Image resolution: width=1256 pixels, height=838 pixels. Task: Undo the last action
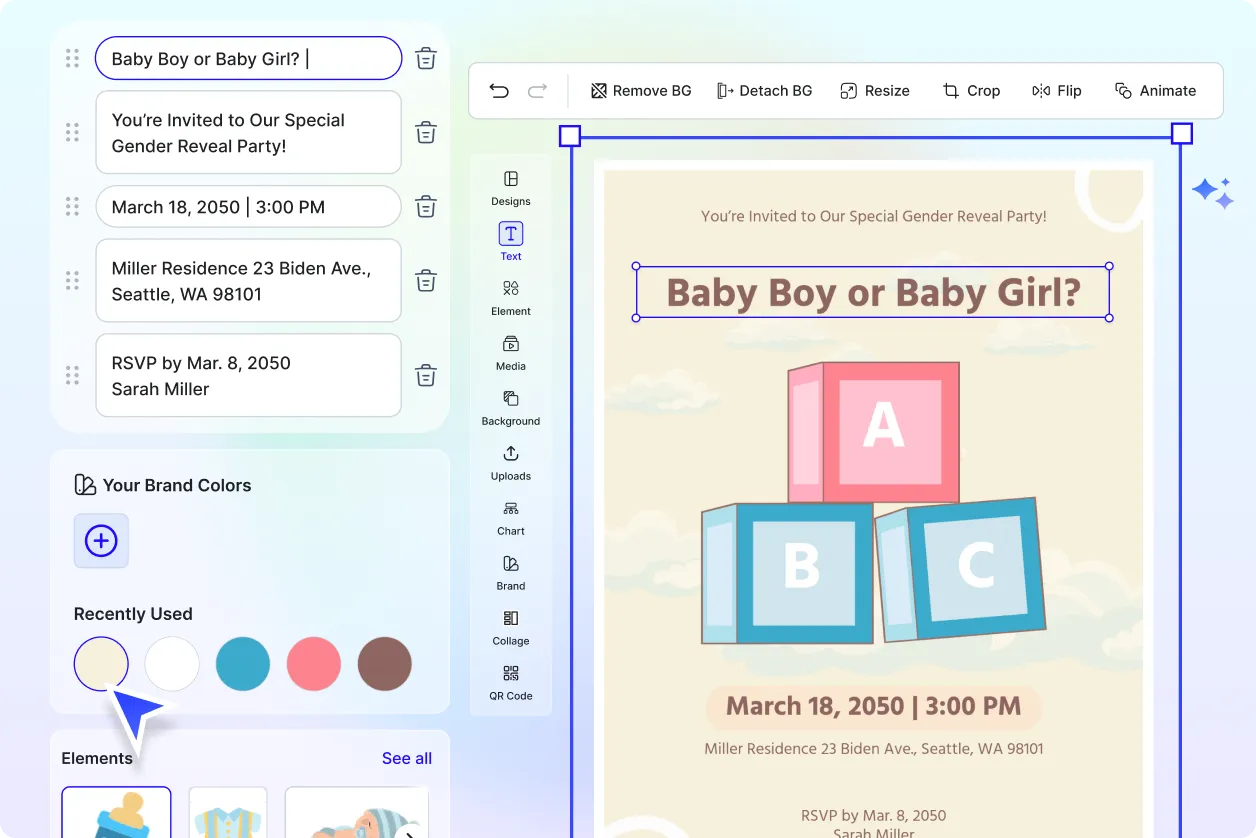(499, 90)
